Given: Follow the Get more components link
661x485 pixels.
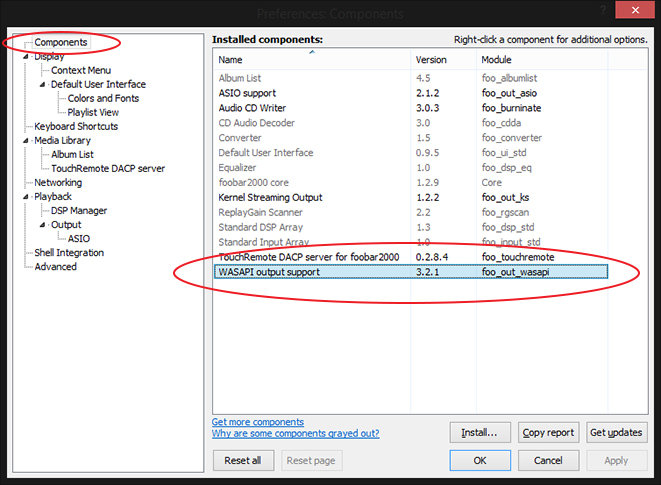Looking at the screenshot, I should point(258,422).
